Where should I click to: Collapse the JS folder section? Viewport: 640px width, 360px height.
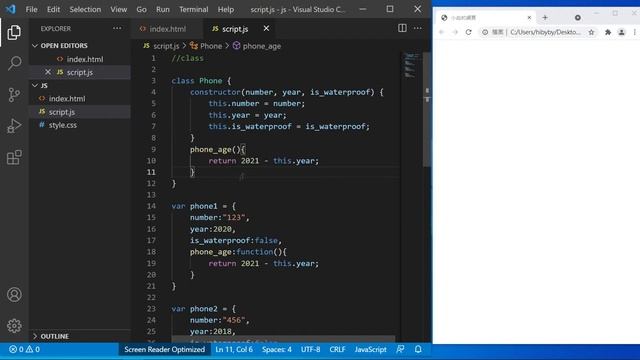(35, 85)
